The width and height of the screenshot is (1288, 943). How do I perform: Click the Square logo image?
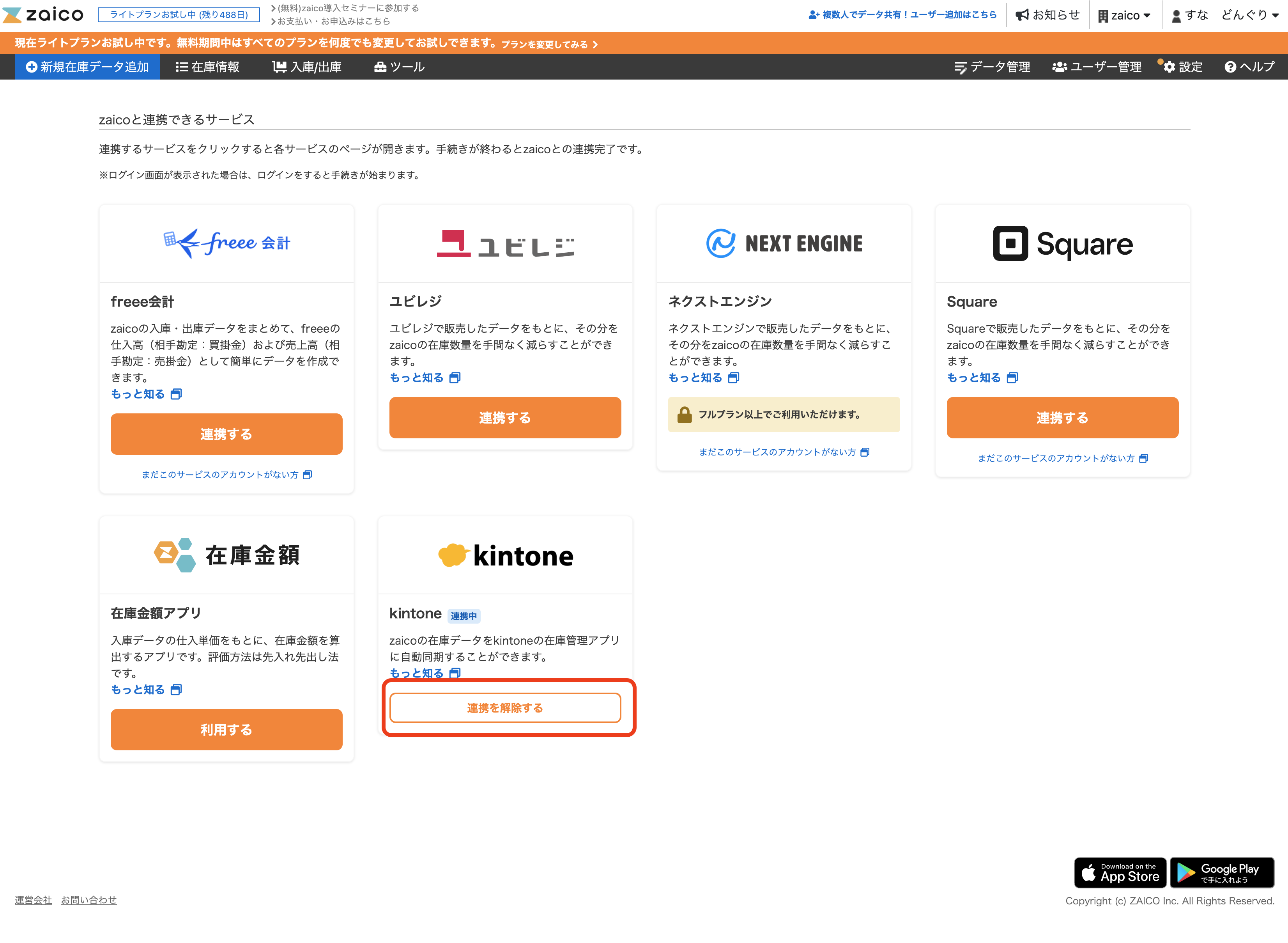(x=1063, y=244)
